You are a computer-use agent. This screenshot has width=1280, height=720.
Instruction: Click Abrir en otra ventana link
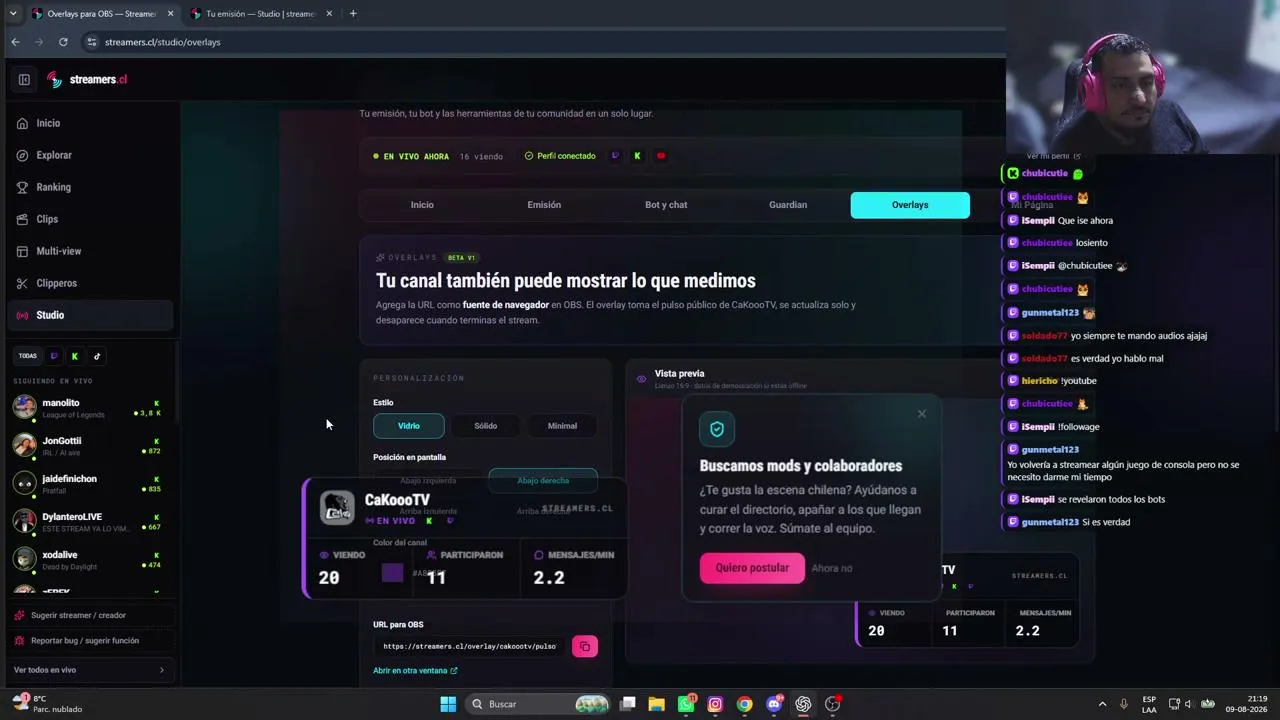click(415, 671)
